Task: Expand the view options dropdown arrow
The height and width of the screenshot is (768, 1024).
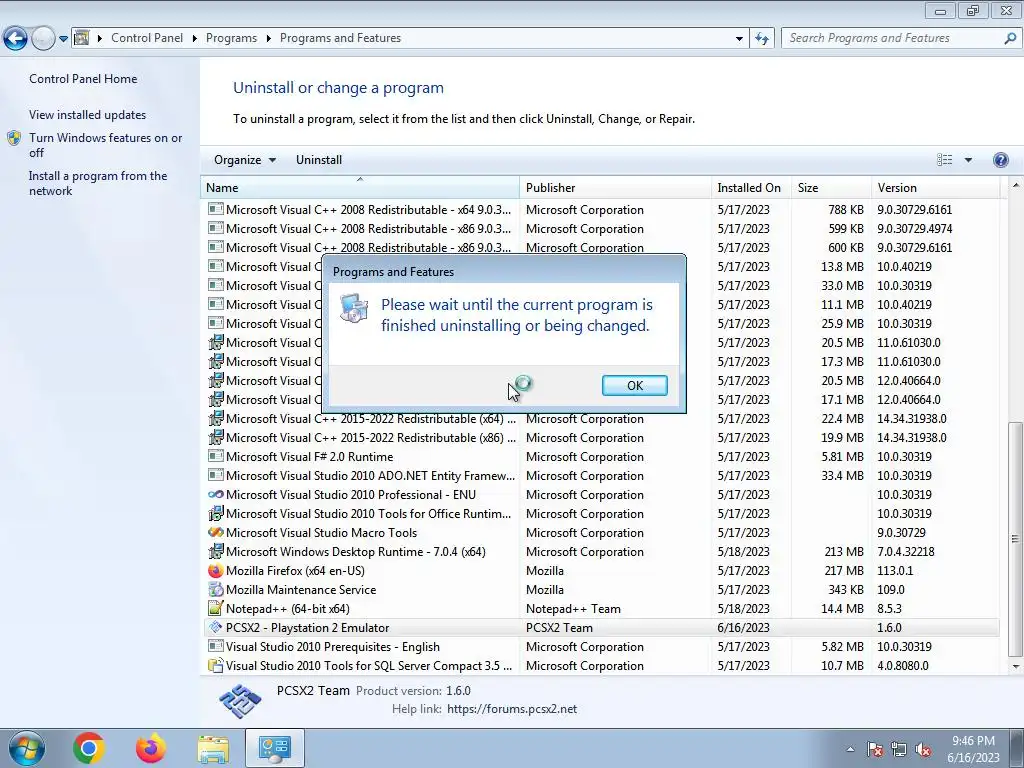Action: (x=968, y=160)
